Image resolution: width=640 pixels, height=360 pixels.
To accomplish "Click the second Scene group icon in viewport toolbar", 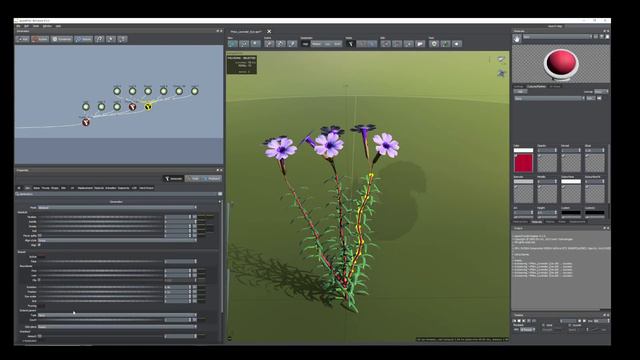I will coord(280,44).
